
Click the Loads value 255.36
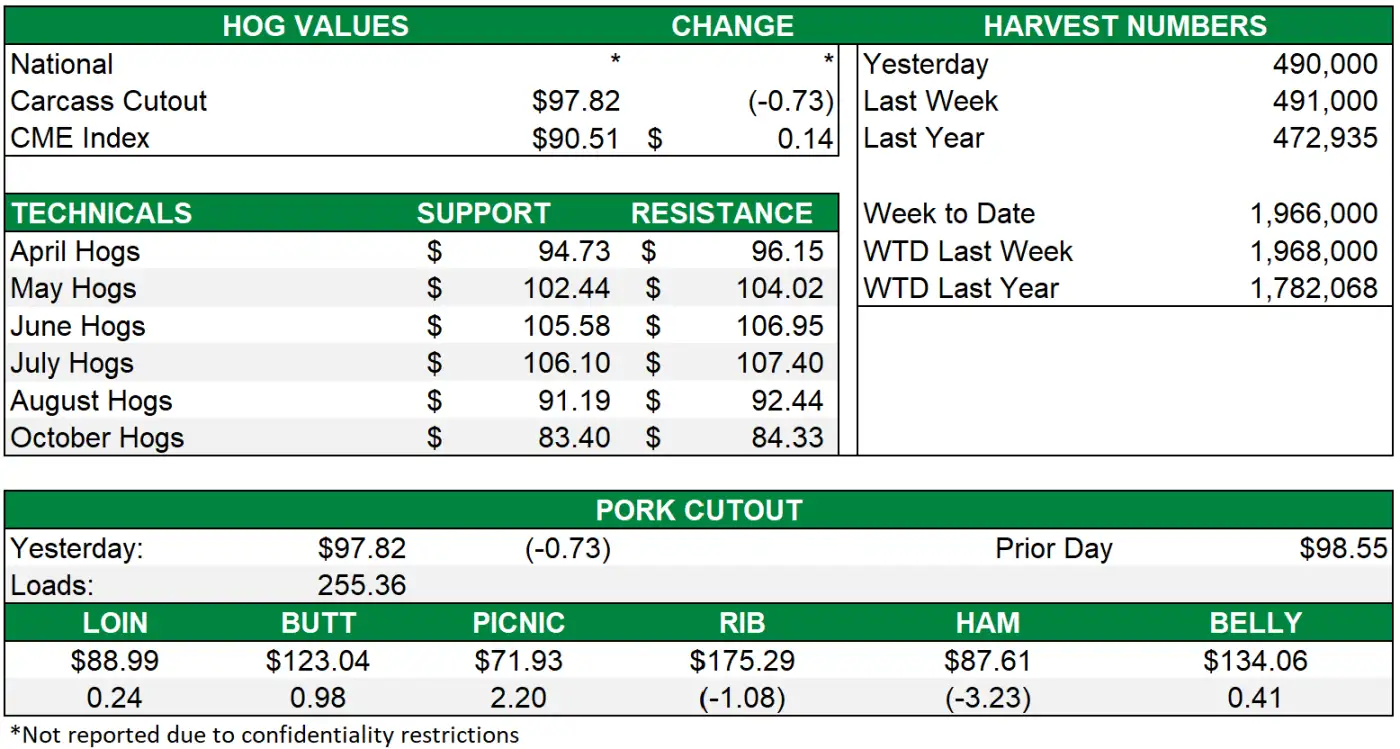(362, 585)
